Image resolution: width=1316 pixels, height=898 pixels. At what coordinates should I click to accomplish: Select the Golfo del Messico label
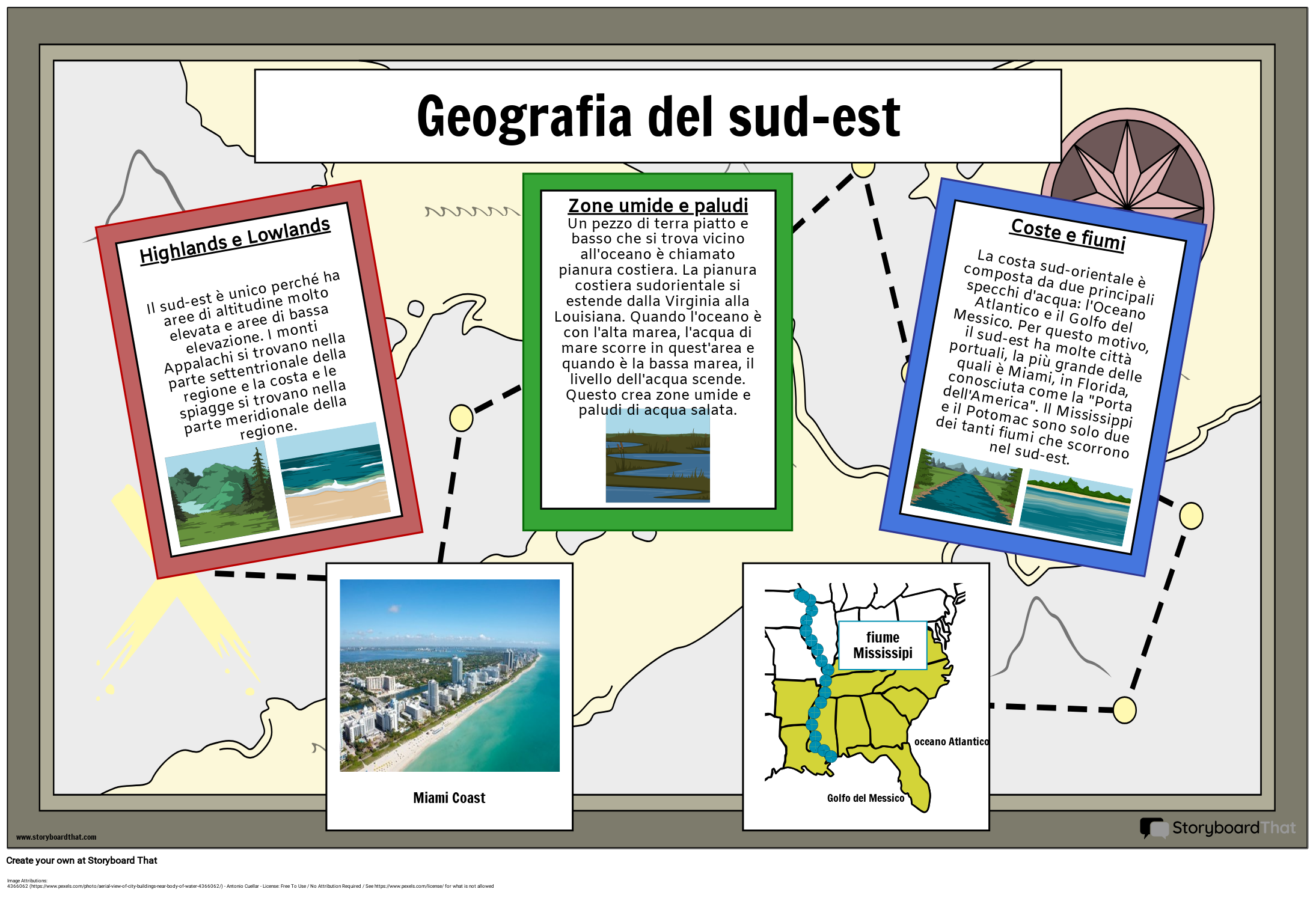866,799
